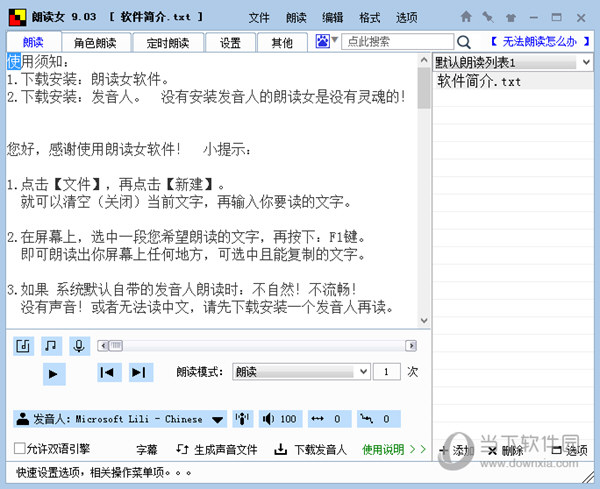This screenshot has height=489, width=600.
Task: Click the line 1.下载安装:朗读女软件
Action: (88, 79)
